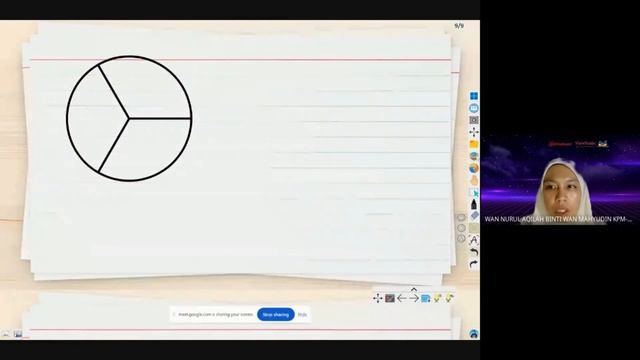Go to the previous page with the left arrow

click(402, 298)
